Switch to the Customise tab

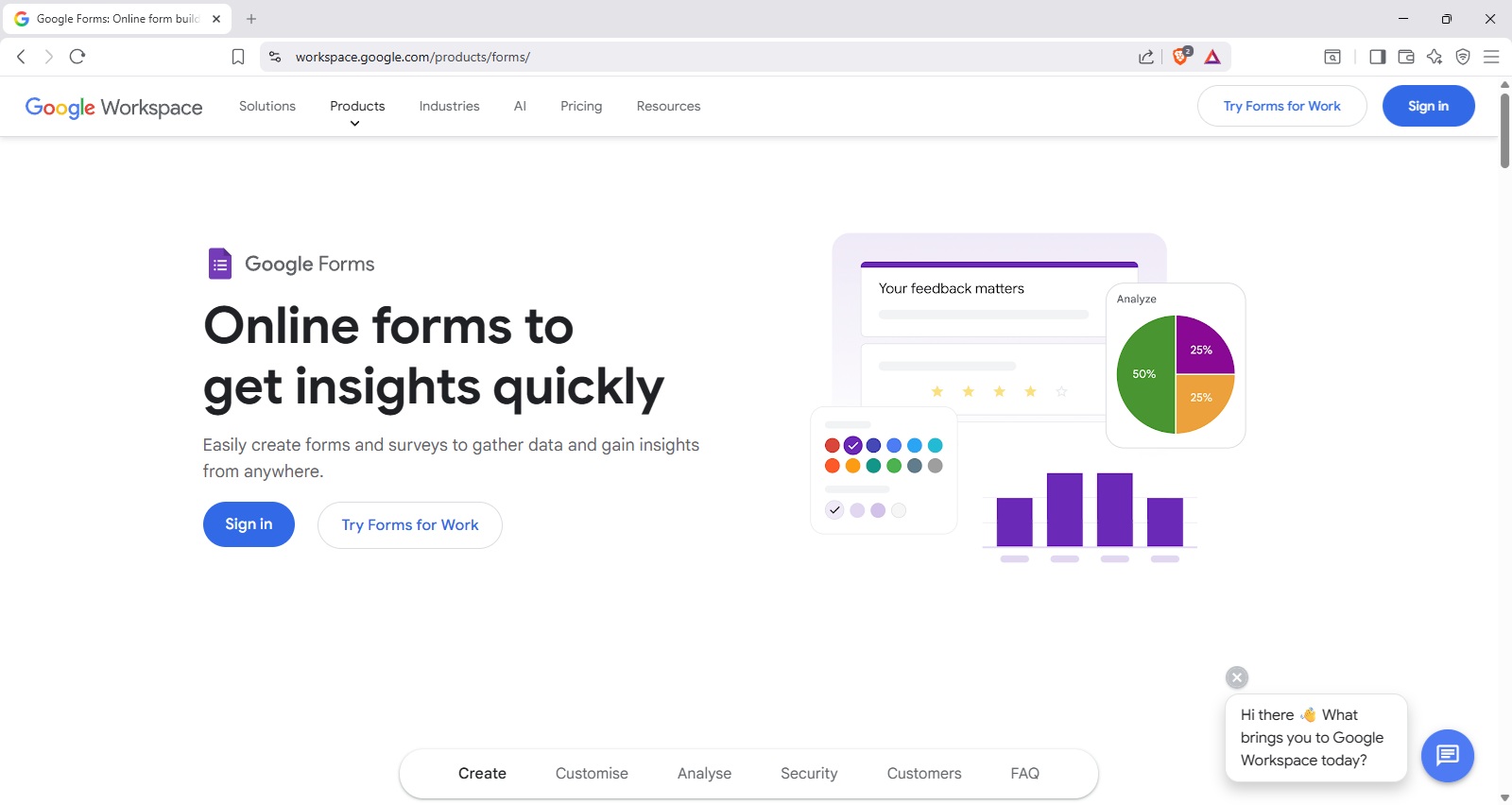pos(592,773)
